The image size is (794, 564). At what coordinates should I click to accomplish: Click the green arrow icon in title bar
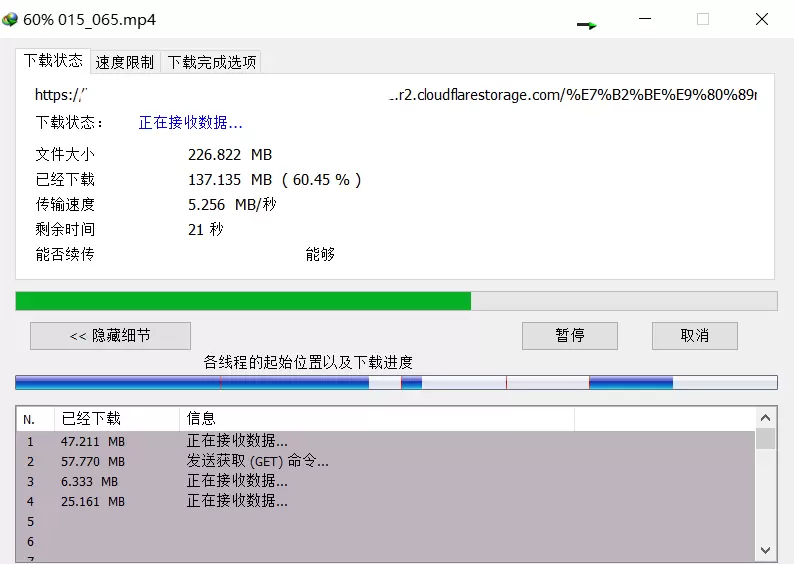[587, 25]
